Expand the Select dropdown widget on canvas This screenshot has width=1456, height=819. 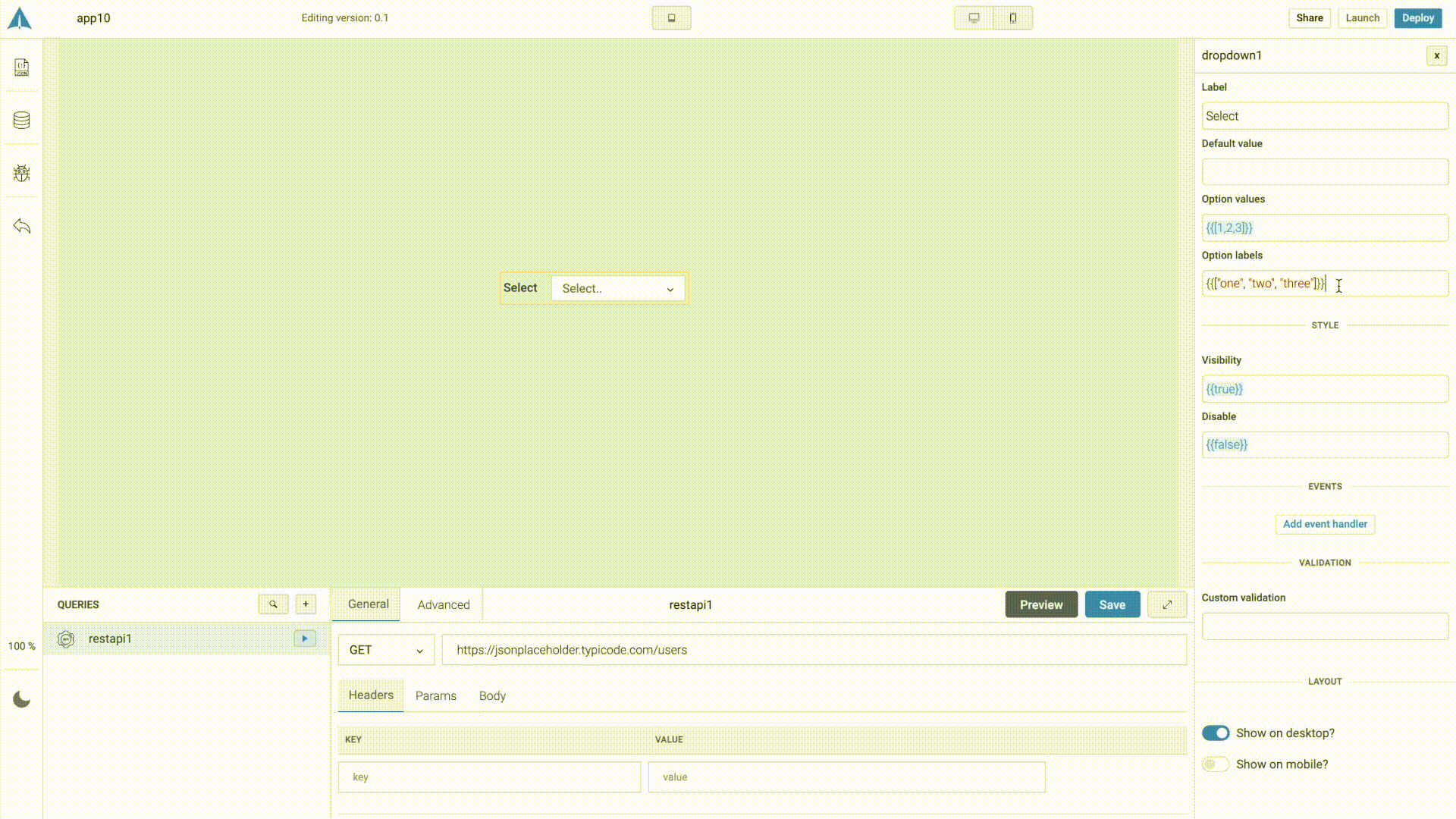click(x=617, y=289)
